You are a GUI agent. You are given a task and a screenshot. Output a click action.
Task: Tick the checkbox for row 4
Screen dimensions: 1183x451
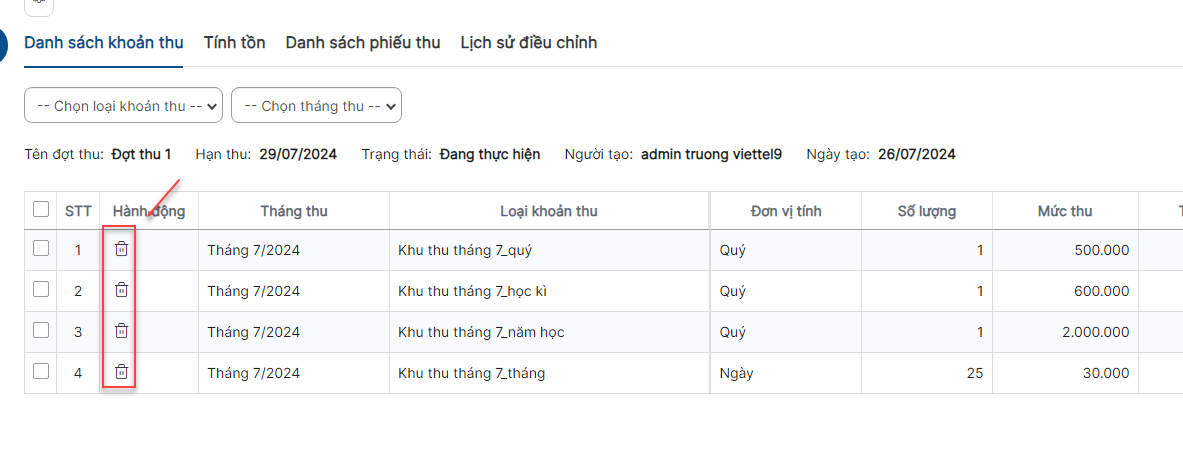click(x=41, y=370)
